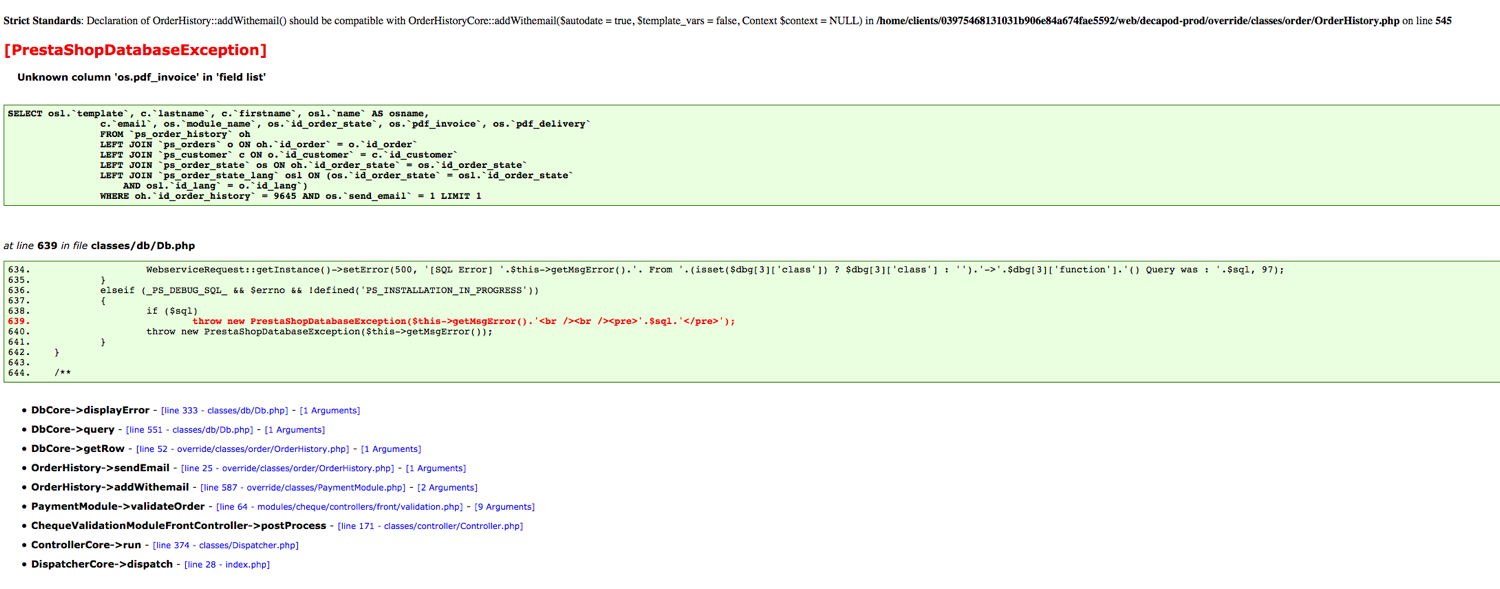Open the line 64 cheque validation.php link
The image size is (1500, 589).
click(x=340, y=507)
